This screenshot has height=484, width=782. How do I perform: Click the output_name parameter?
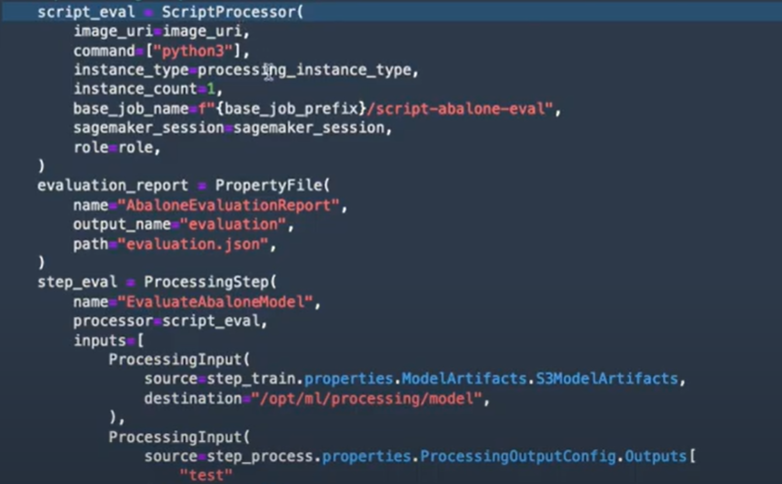(117, 225)
